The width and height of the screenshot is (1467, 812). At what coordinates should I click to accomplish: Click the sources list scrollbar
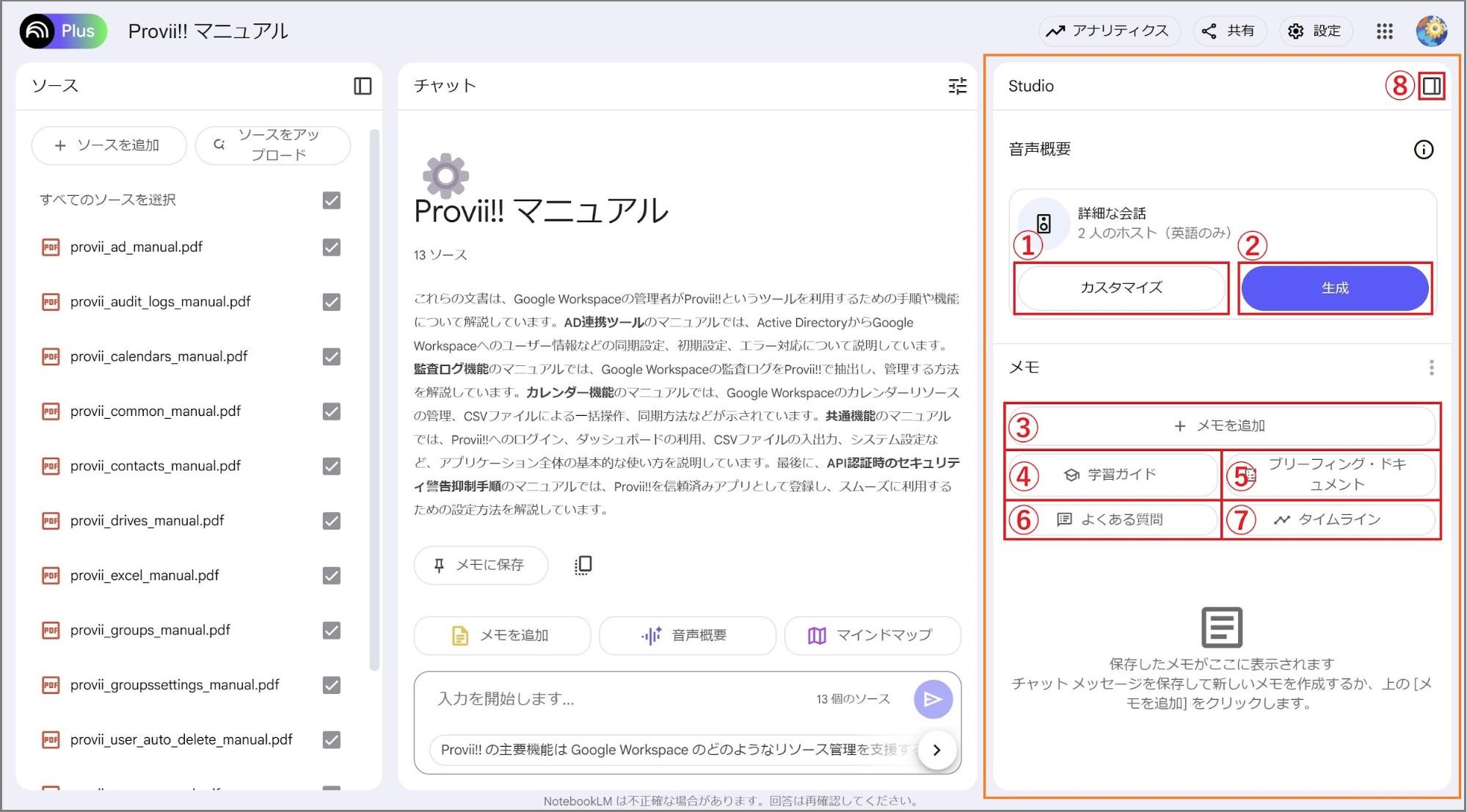point(374,400)
